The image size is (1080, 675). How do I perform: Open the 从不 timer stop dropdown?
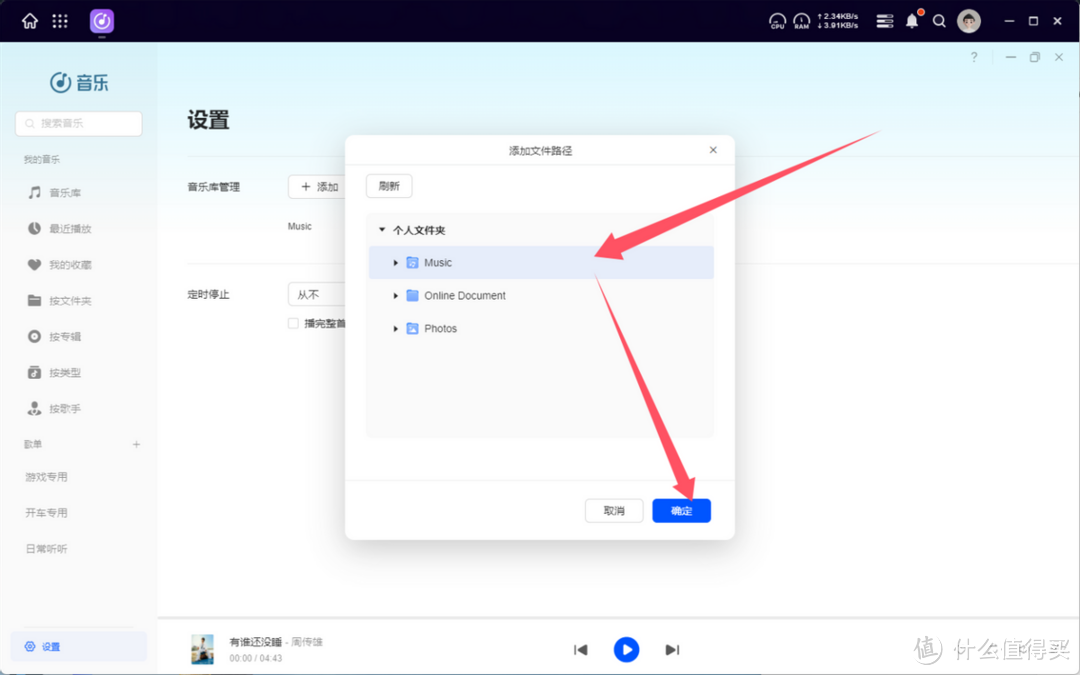coord(318,294)
